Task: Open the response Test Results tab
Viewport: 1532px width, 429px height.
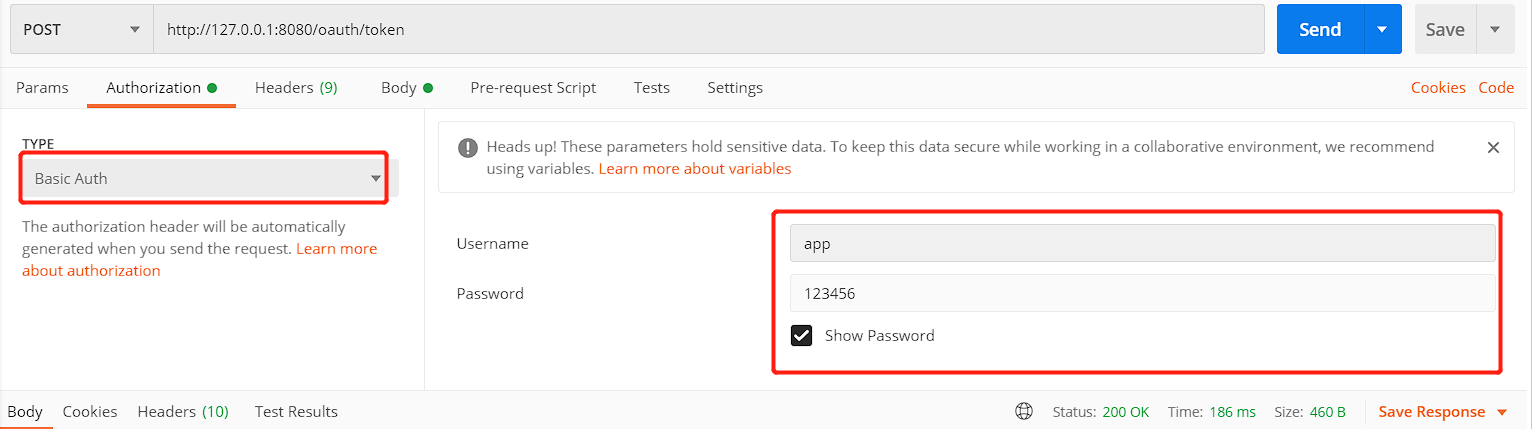Action: (x=296, y=411)
